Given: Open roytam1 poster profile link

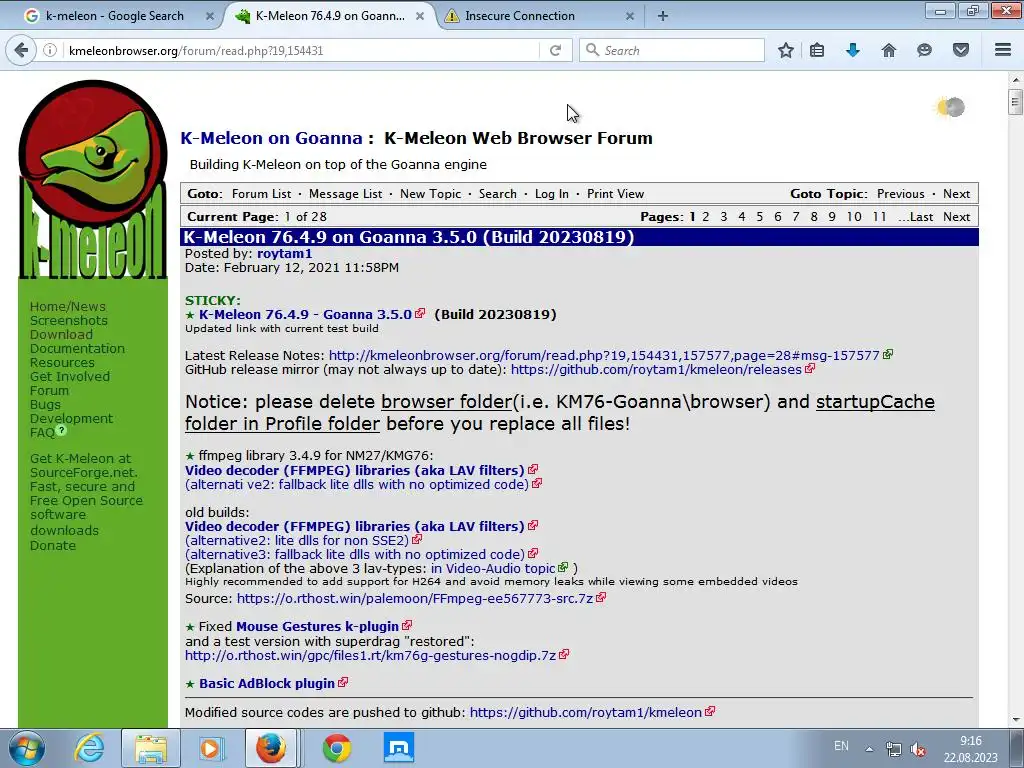Looking at the screenshot, I should click(x=284, y=253).
